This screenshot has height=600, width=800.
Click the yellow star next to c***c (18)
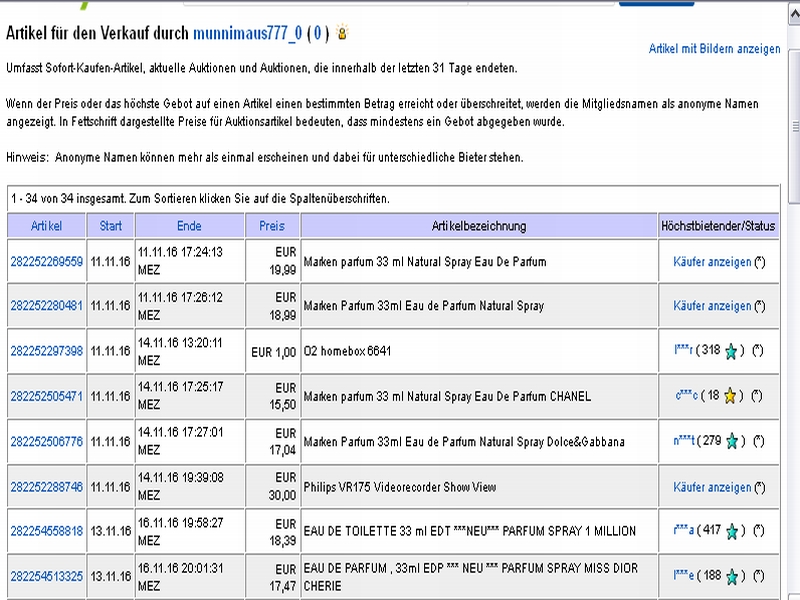pos(730,396)
